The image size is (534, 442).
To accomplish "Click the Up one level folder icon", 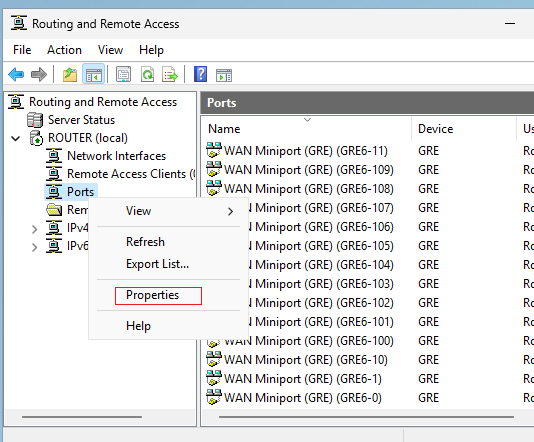I will (x=70, y=75).
